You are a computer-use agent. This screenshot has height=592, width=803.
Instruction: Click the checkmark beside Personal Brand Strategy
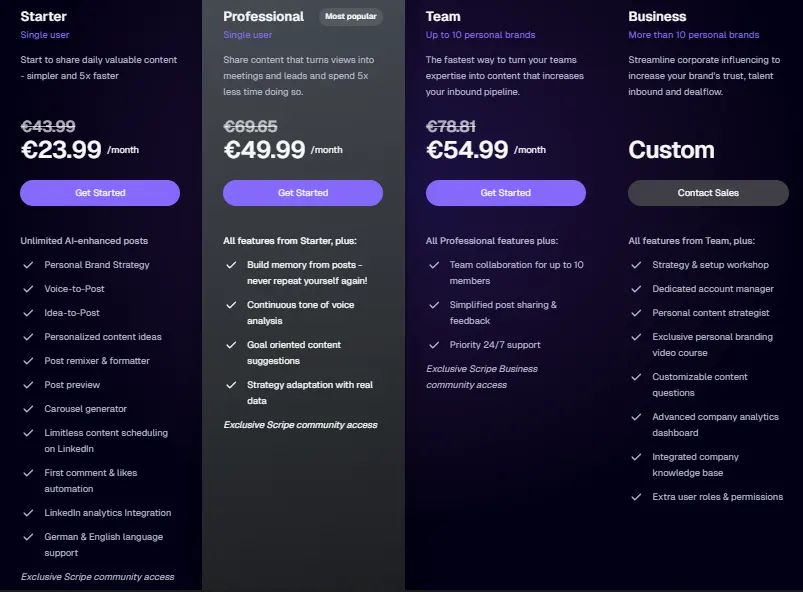[29, 265]
